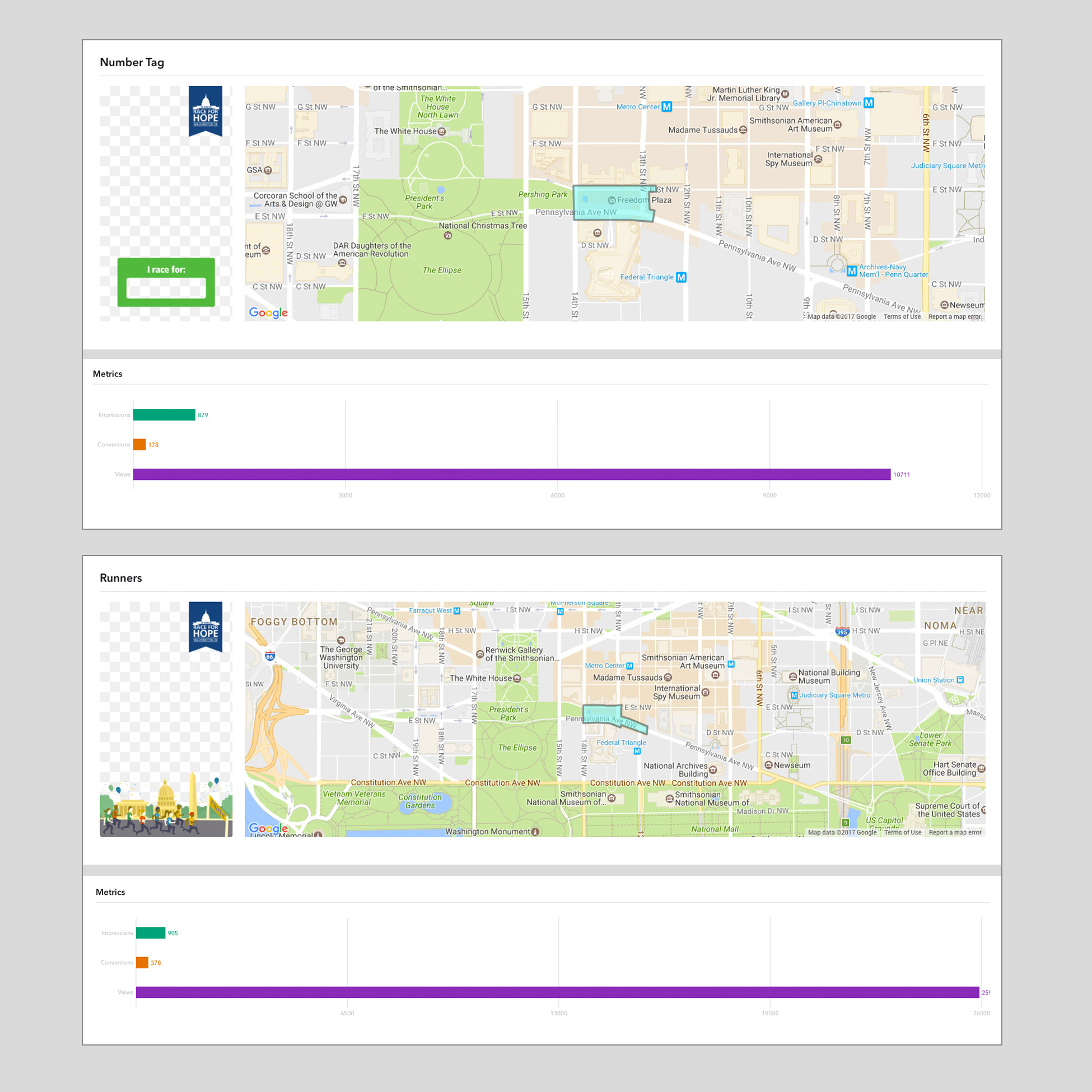Image resolution: width=1092 pixels, height=1092 pixels.
Task: Open Terms of Use in Number Tag map
Action: tap(902, 316)
